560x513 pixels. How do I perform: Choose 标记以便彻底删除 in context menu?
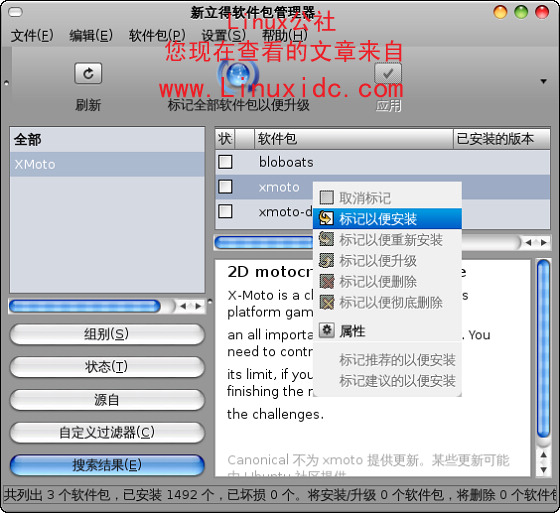(387, 303)
